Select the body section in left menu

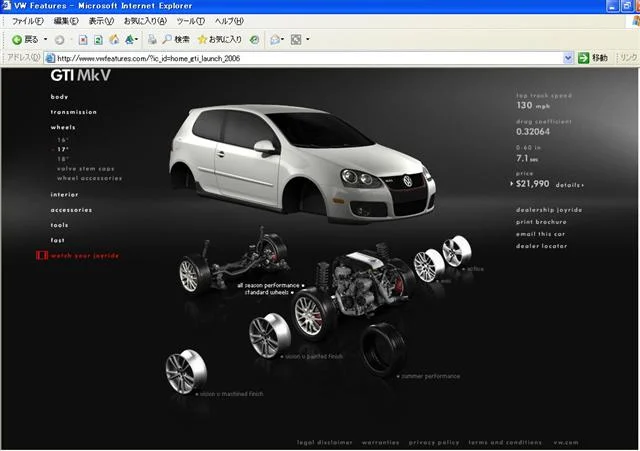(x=59, y=97)
